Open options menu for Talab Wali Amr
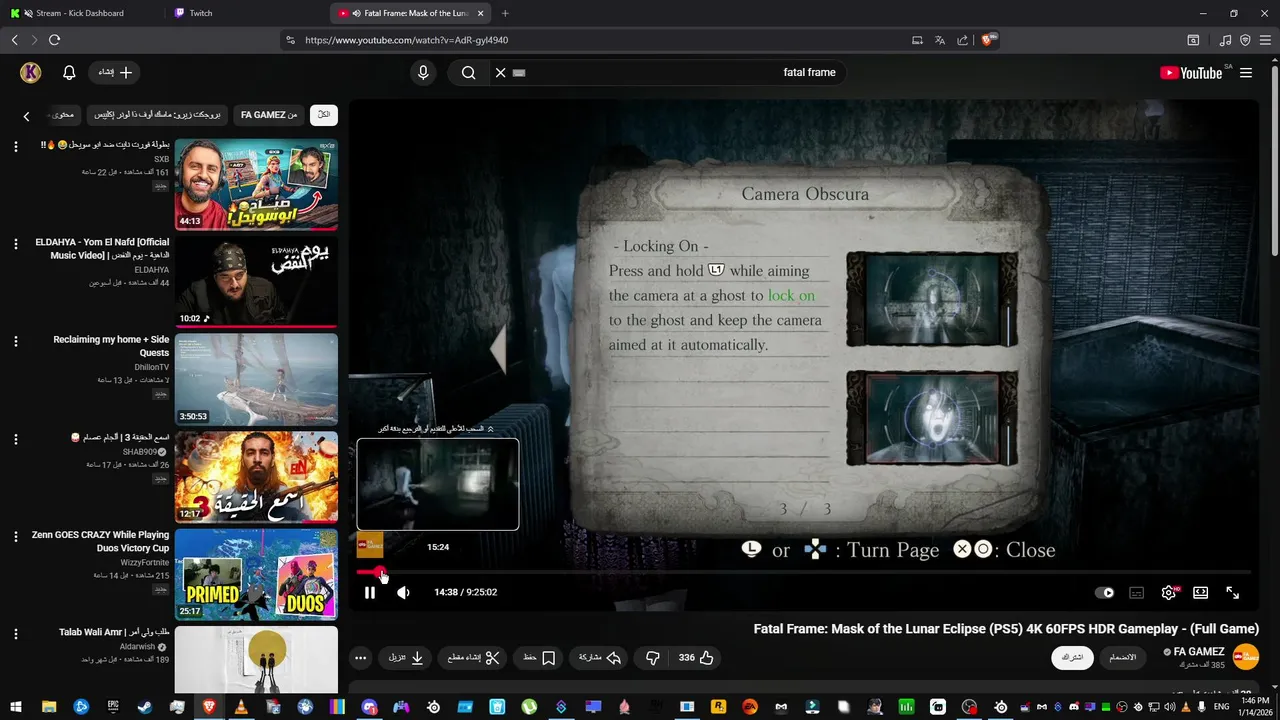Screen dimensions: 1280x720 (x=15, y=634)
